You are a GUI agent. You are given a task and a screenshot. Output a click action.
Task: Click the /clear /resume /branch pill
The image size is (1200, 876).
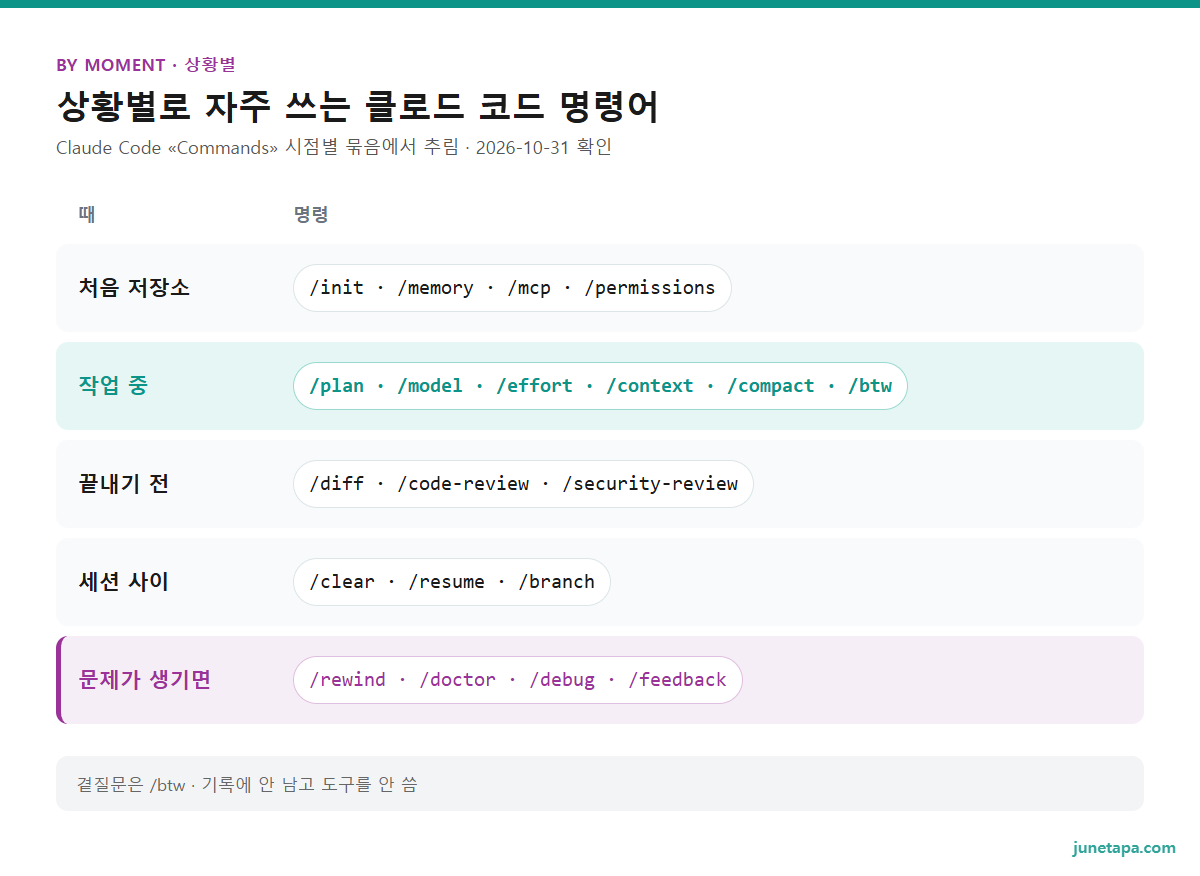pyautogui.click(x=452, y=582)
